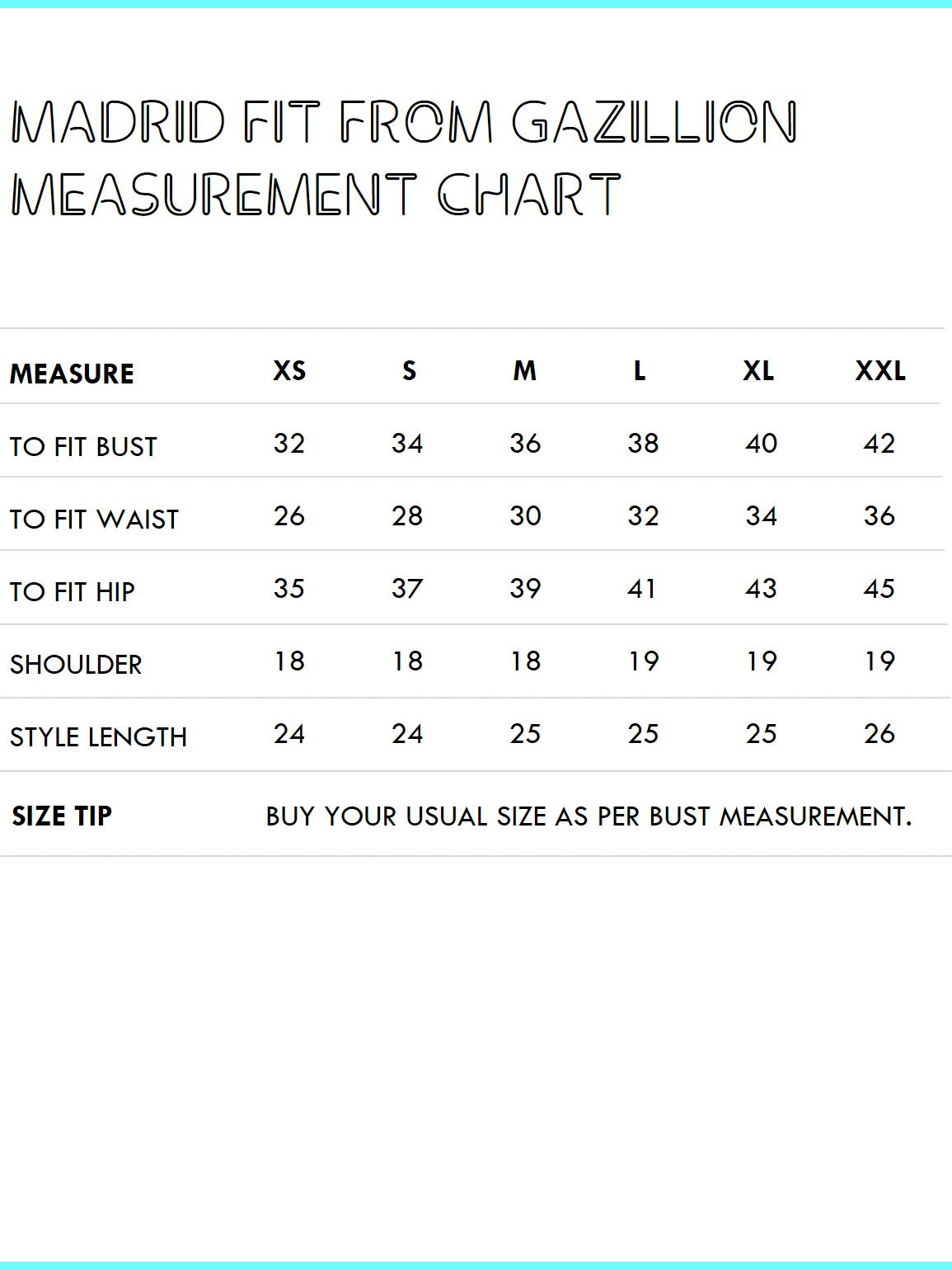
Task: Select the XS size column header
Action: tap(289, 371)
